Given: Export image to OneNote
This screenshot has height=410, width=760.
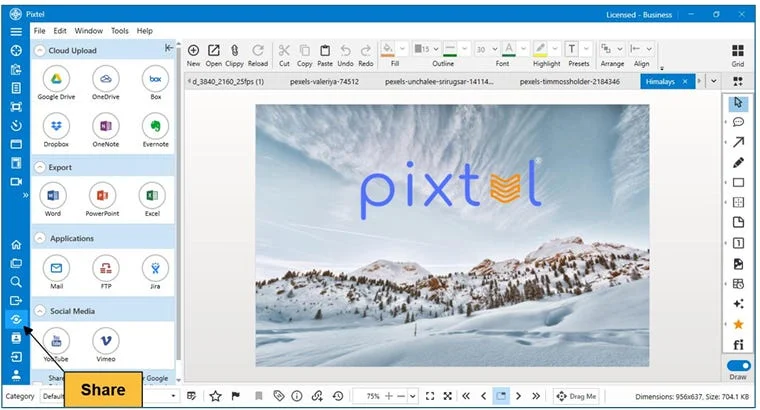Looking at the screenshot, I should (x=106, y=126).
